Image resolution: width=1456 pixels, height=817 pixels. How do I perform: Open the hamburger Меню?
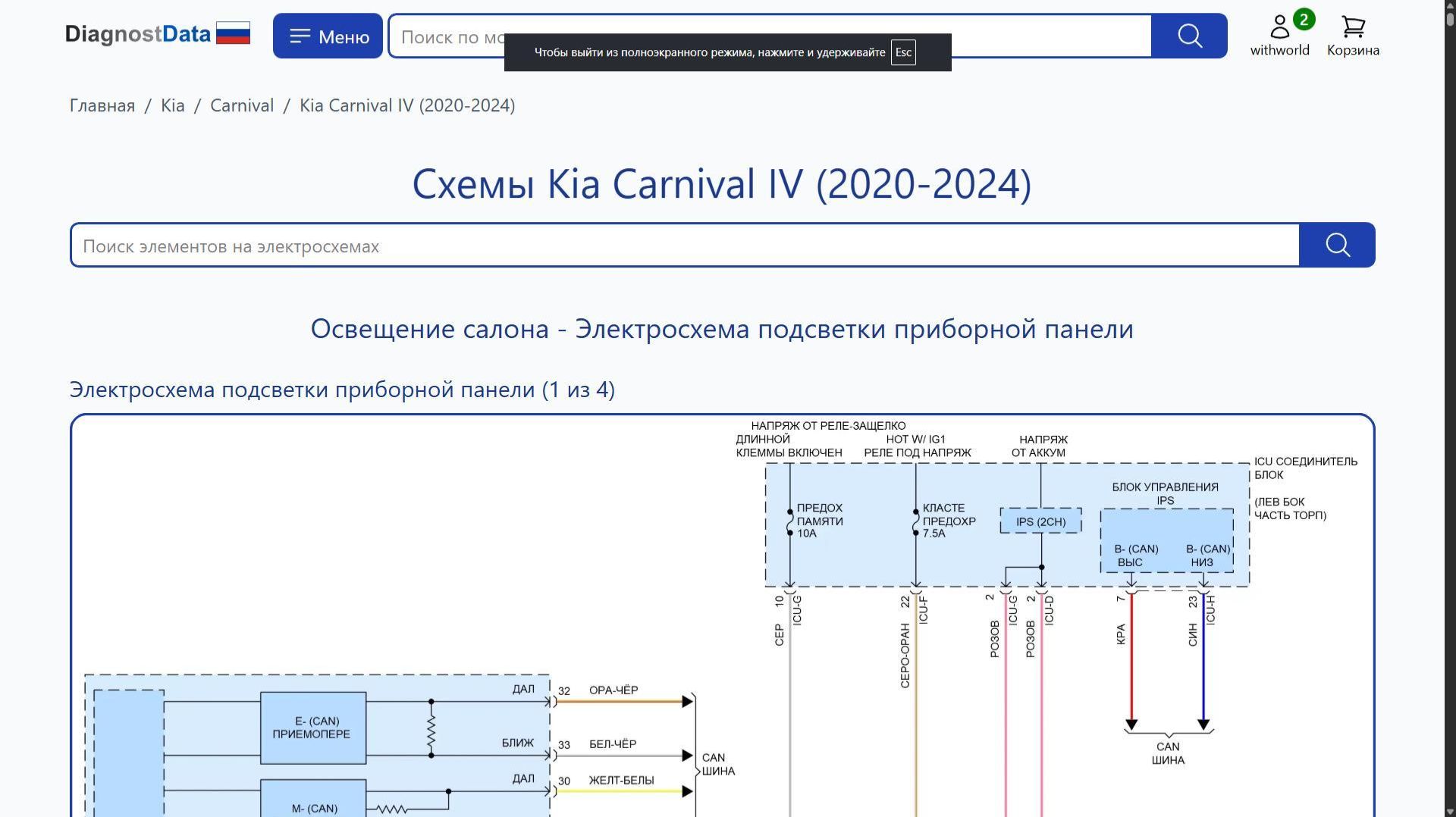(327, 36)
